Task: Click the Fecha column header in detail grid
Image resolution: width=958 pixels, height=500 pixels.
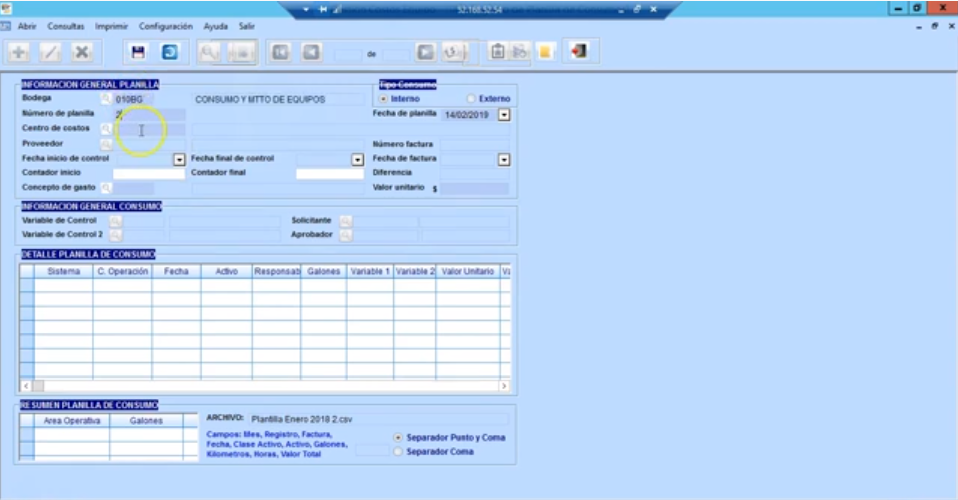Action: (x=176, y=271)
